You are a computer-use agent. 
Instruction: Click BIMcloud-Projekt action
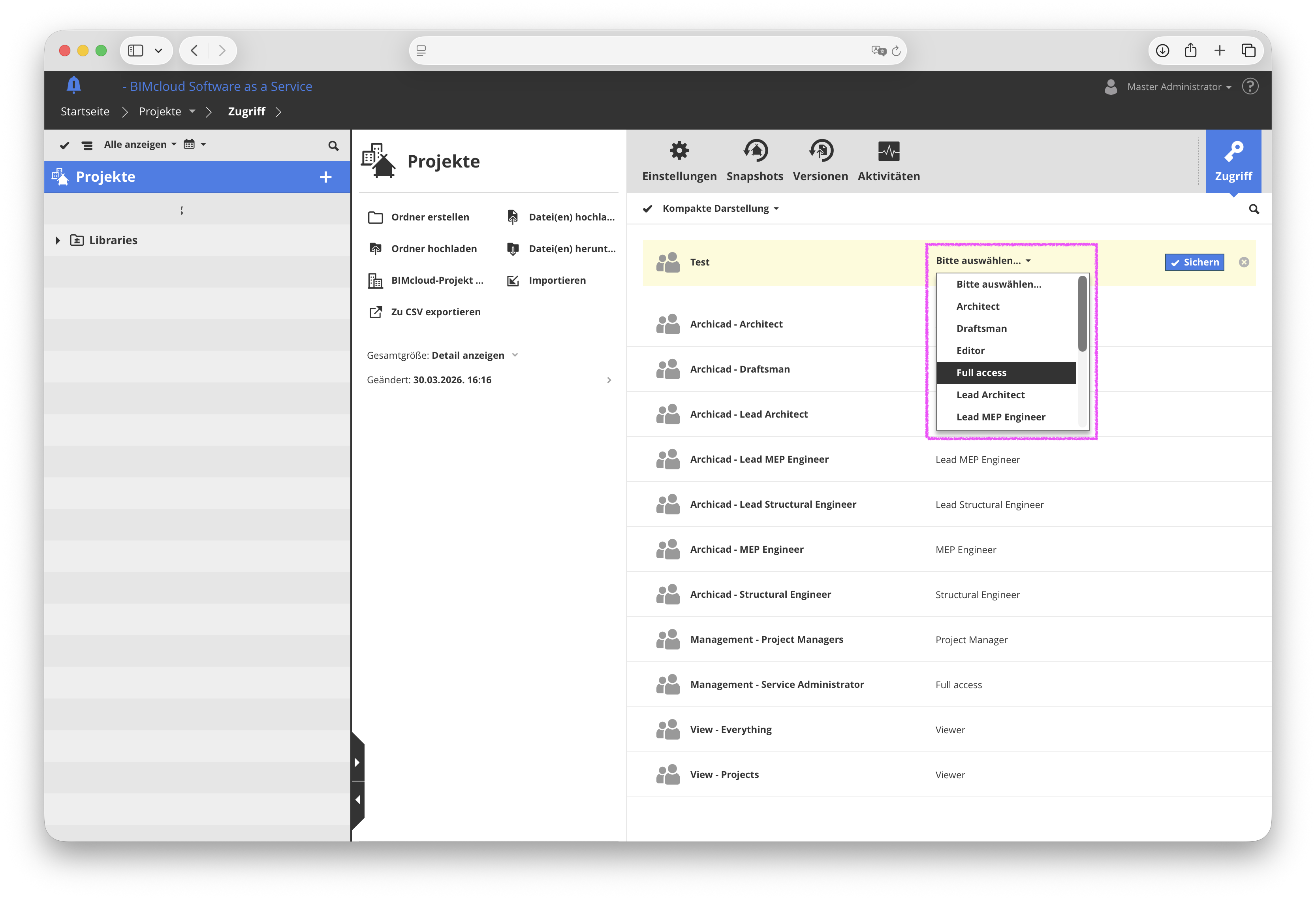pos(425,281)
